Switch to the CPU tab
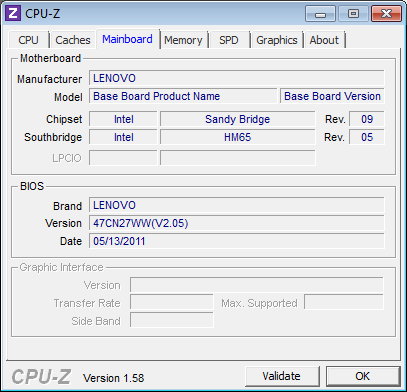The width and height of the screenshot is (407, 392). (x=29, y=40)
